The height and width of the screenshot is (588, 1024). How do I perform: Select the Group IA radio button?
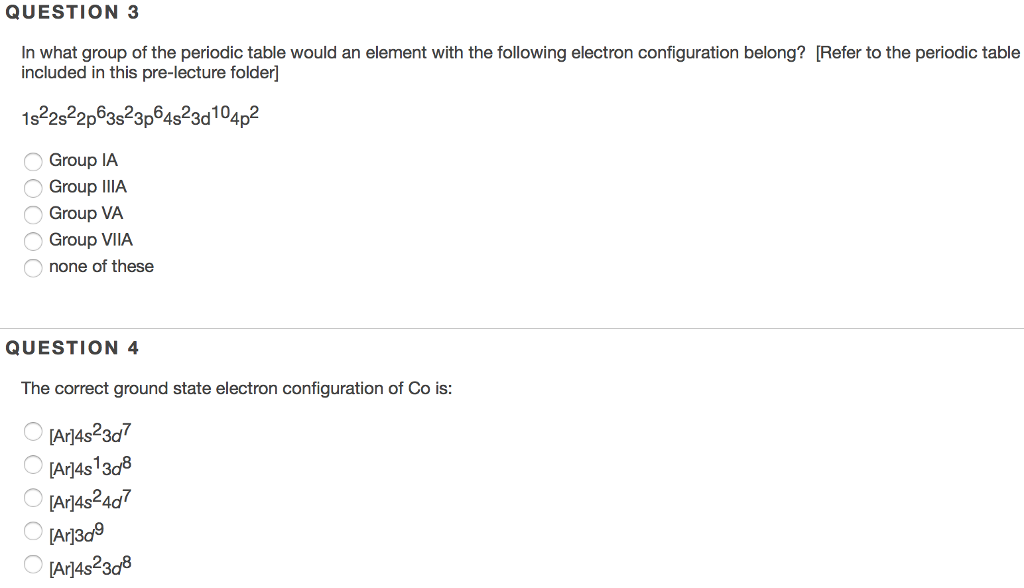[x=34, y=161]
